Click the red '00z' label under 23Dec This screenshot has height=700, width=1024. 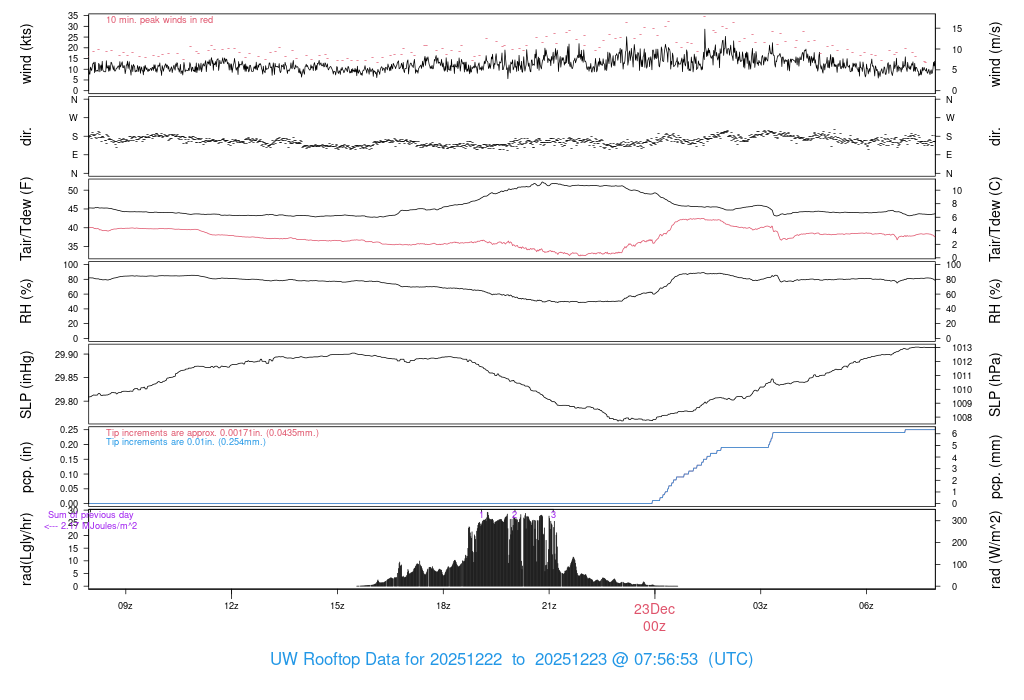tap(654, 626)
